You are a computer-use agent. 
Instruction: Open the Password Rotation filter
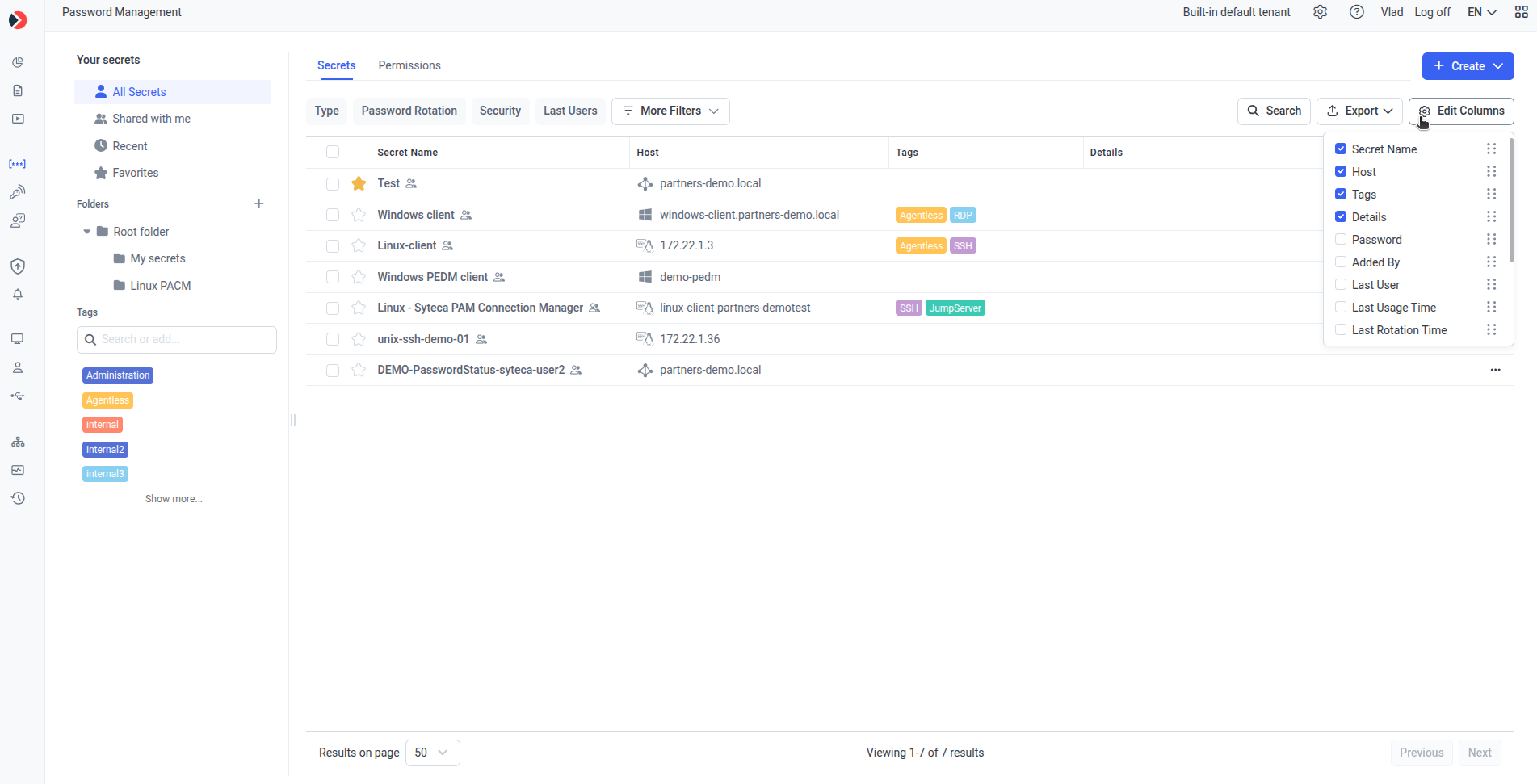coord(409,111)
